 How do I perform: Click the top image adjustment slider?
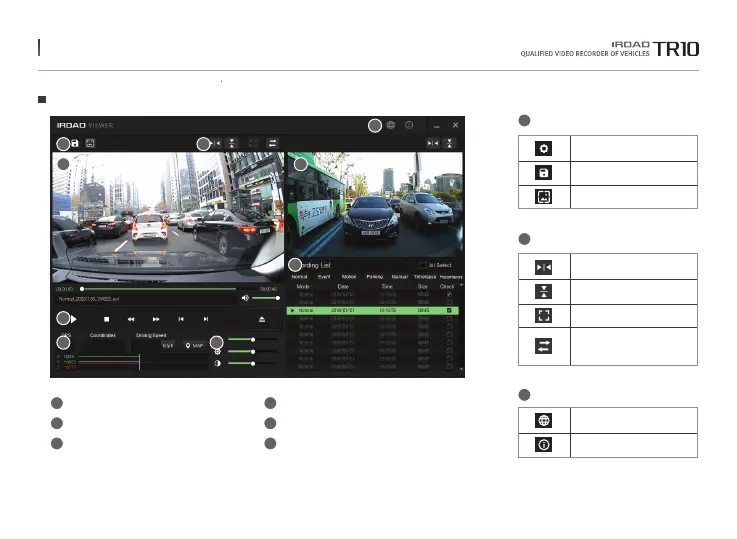253,339
